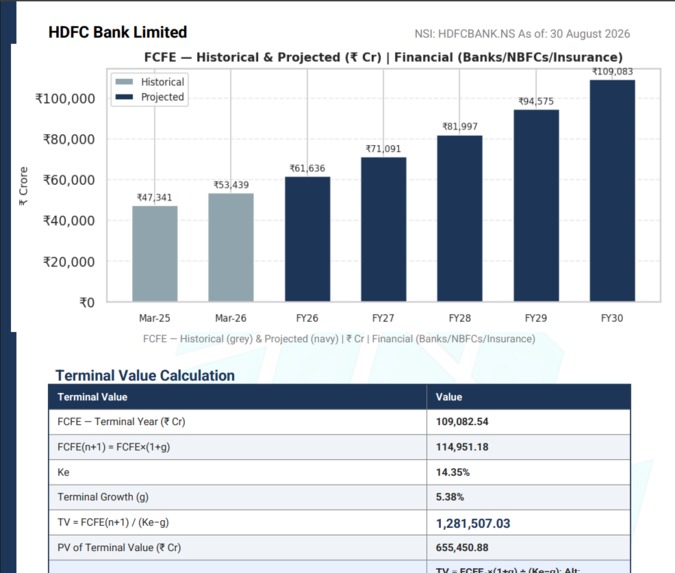Screen dimensions: 675x573
Task: Click the Terminal Value column header
Action: pos(93,397)
